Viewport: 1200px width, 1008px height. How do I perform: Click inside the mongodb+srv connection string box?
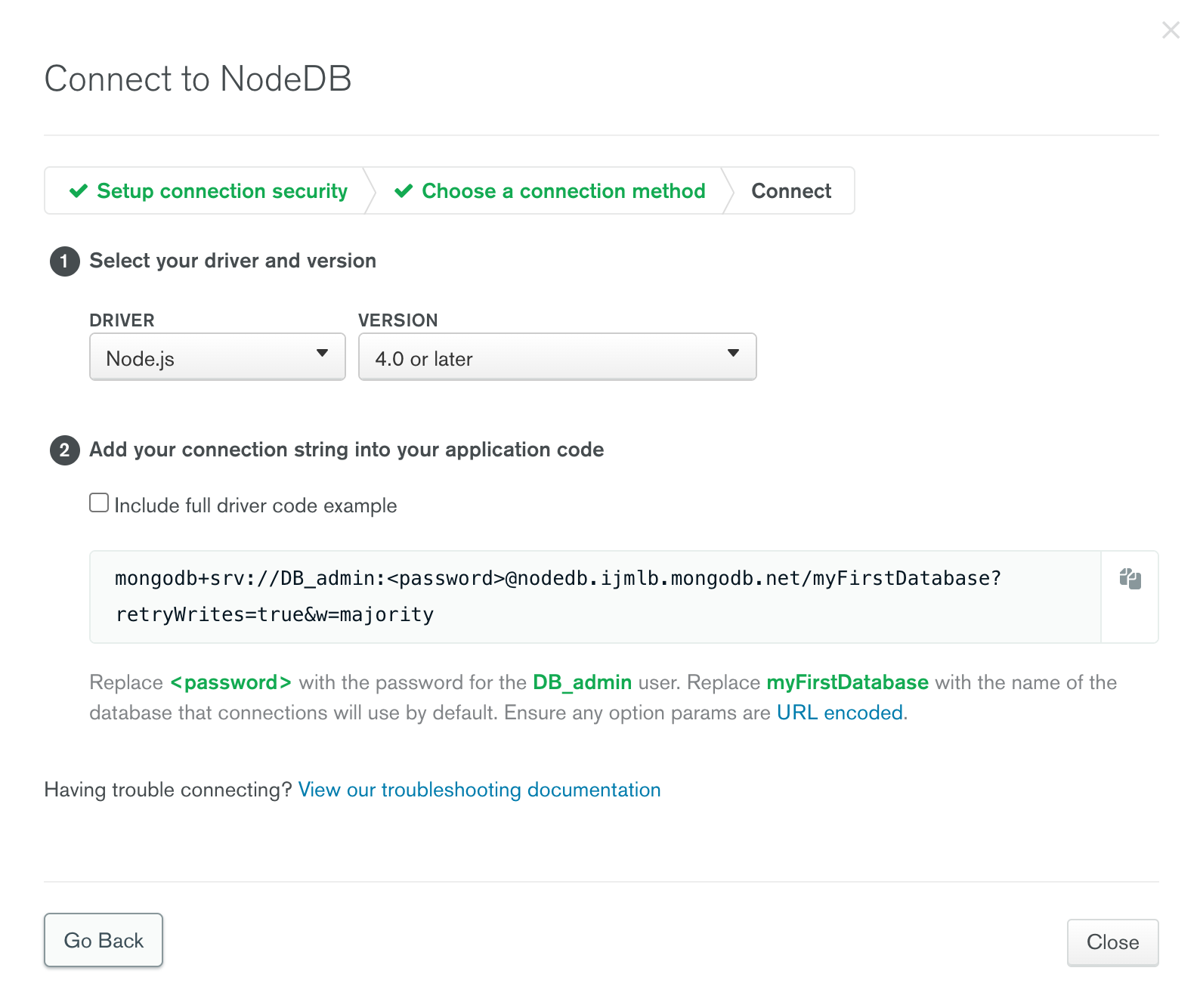coord(595,597)
